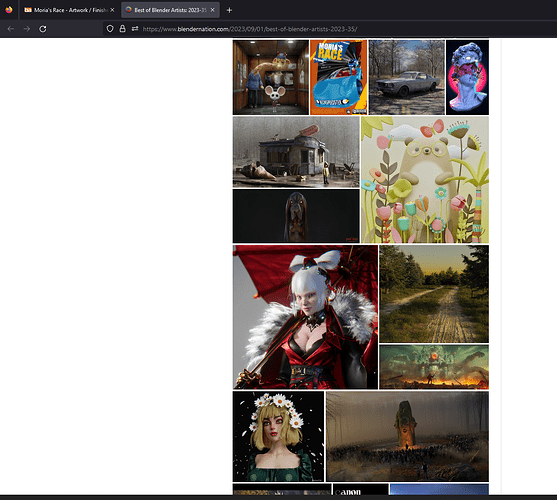Open the Canon artwork thumbnail
Image resolution: width=557 pixels, height=500 pixels.
click(361, 489)
